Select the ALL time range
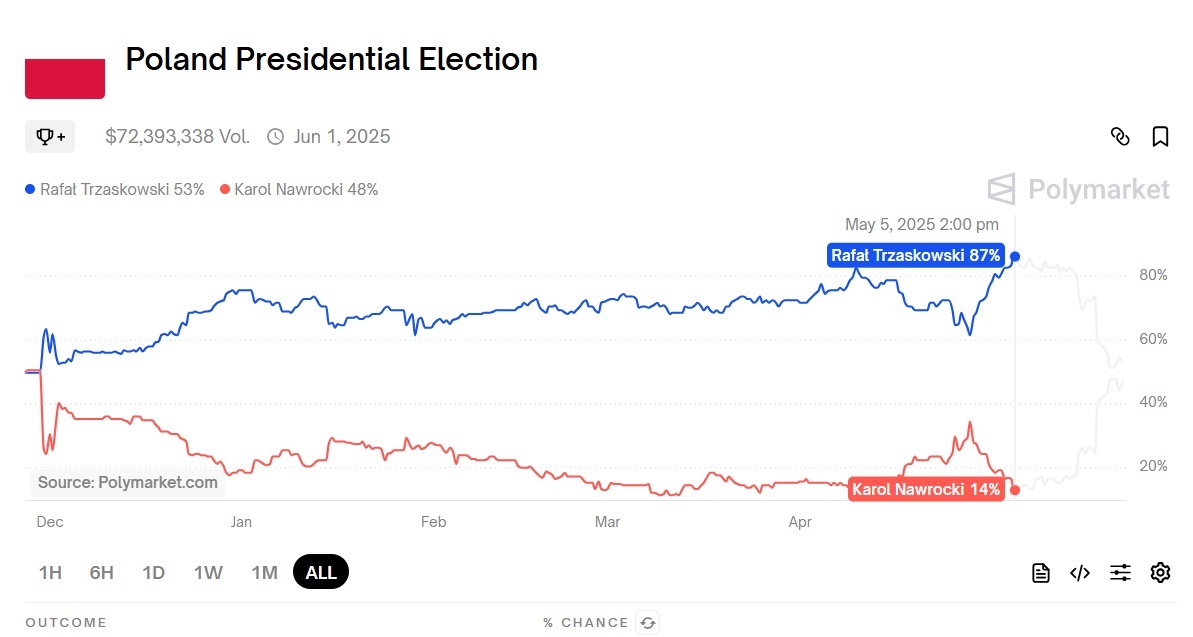Screen dimensions: 1193x637 (x=321, y=573)
